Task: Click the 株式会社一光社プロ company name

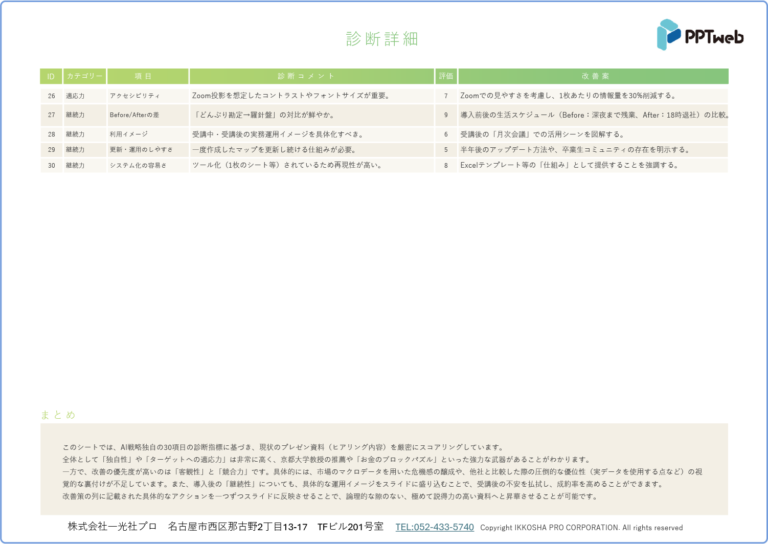Action: (112, 527)
